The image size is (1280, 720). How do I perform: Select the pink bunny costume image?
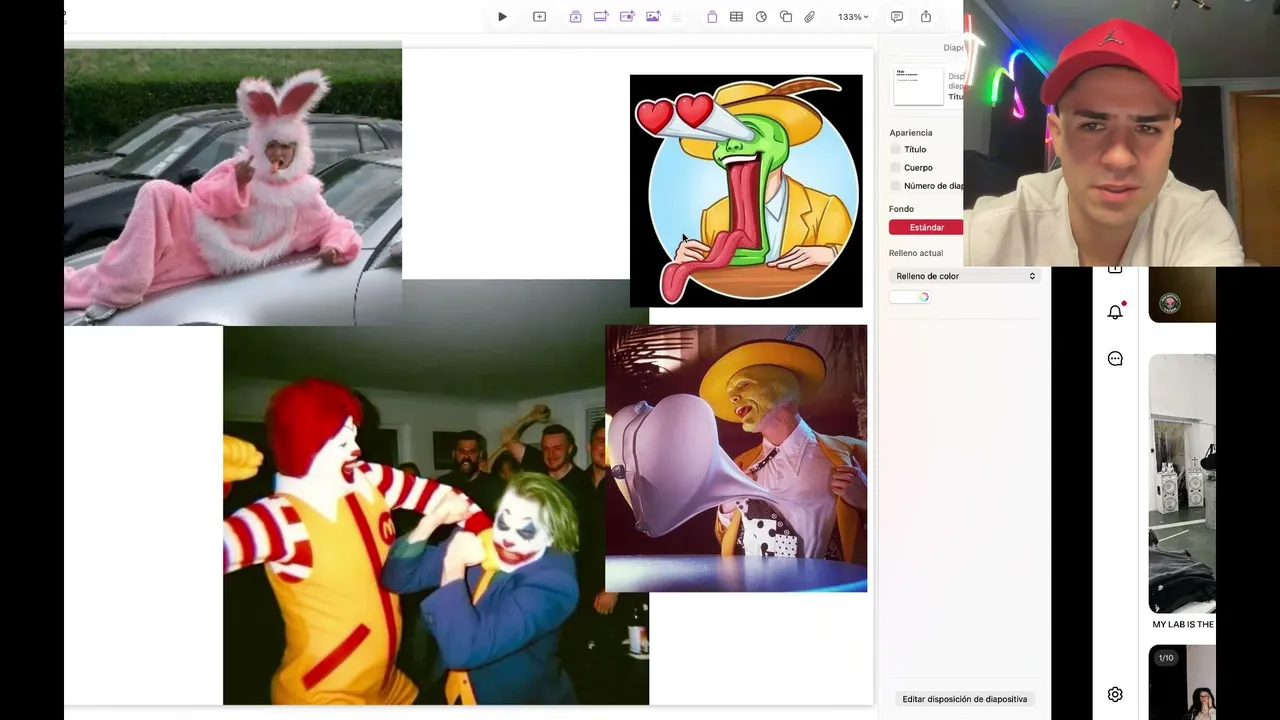pyautogui.click(x=233, y=187)
